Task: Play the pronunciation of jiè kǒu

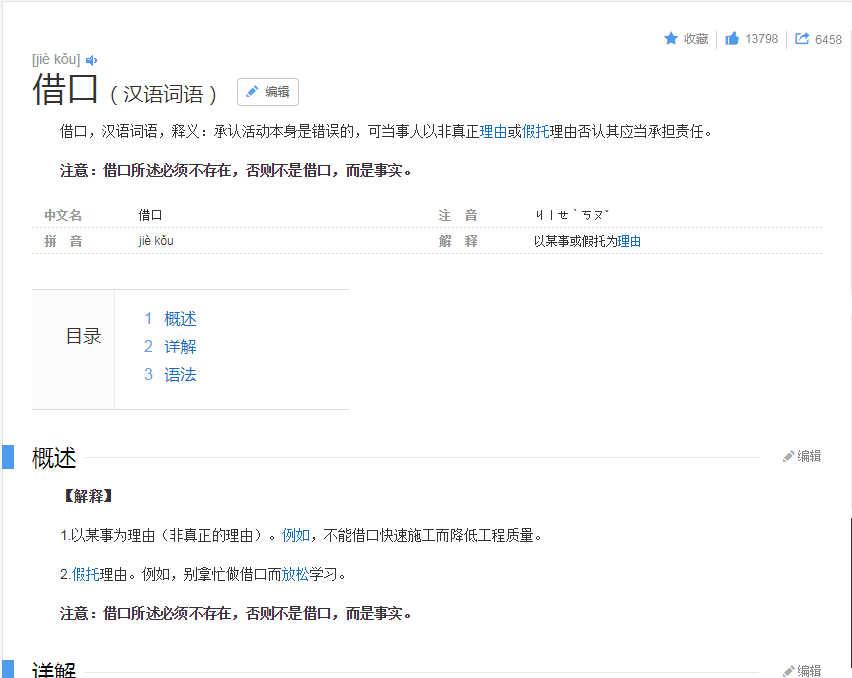Action: click(92, 60)
